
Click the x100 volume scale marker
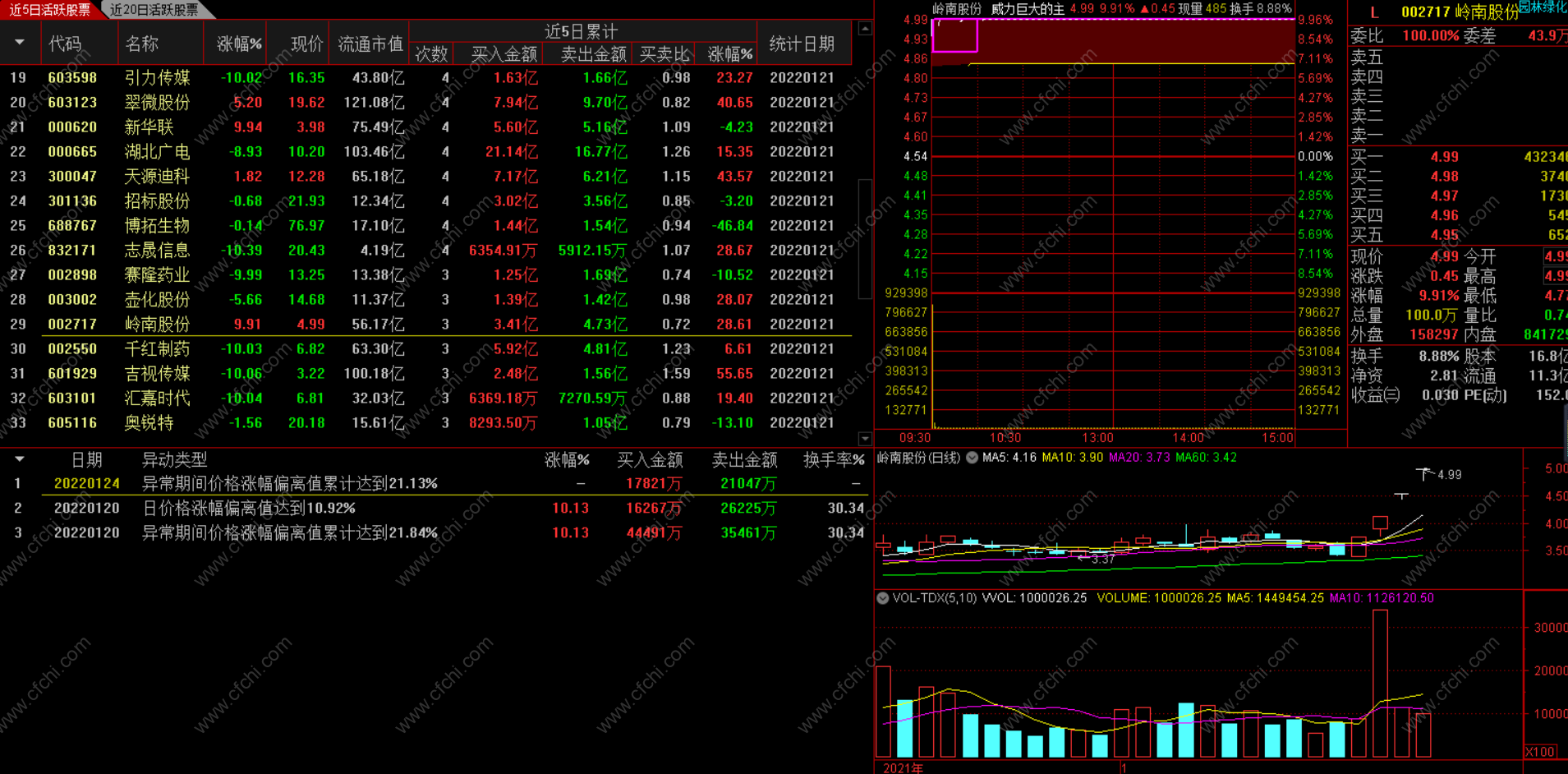(1540, 752)
